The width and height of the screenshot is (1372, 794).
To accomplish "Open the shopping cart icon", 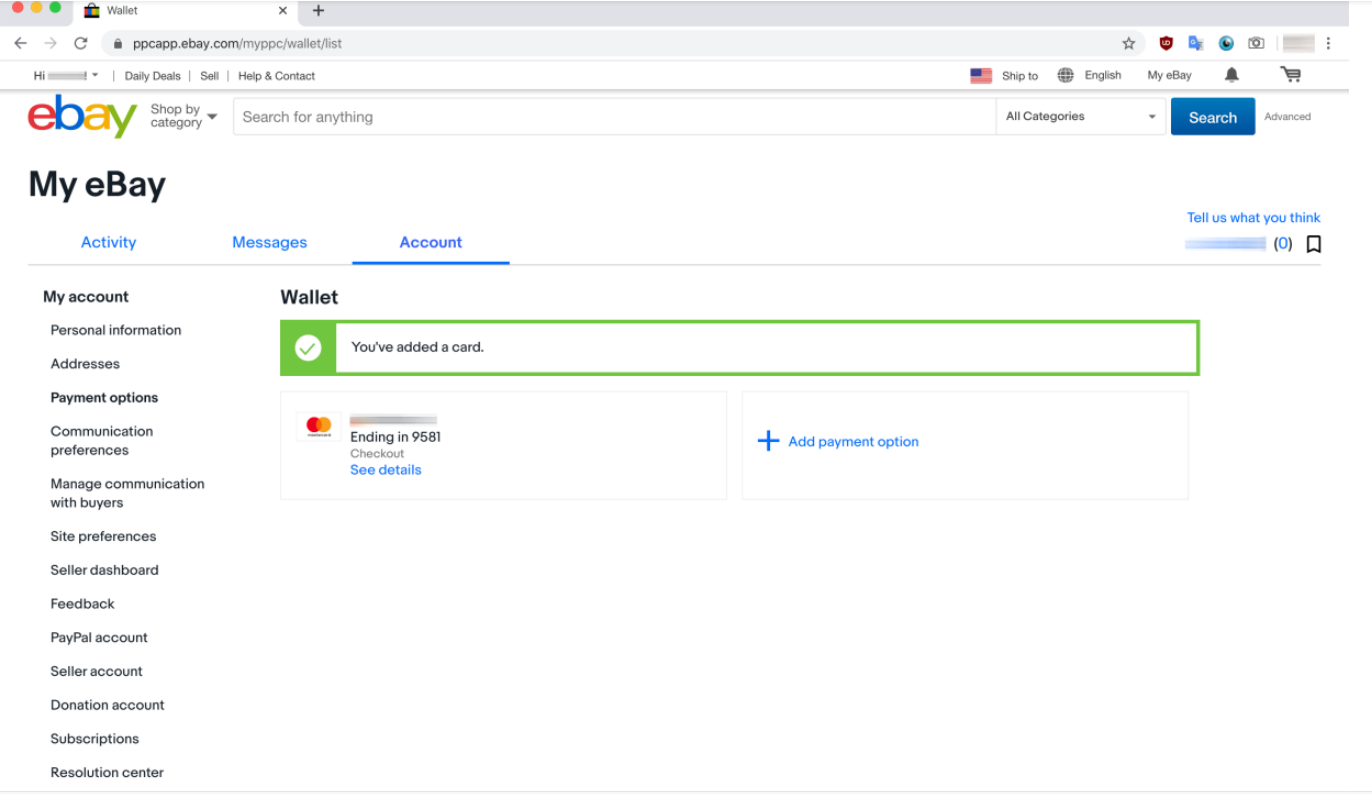I will [1290, 75].
